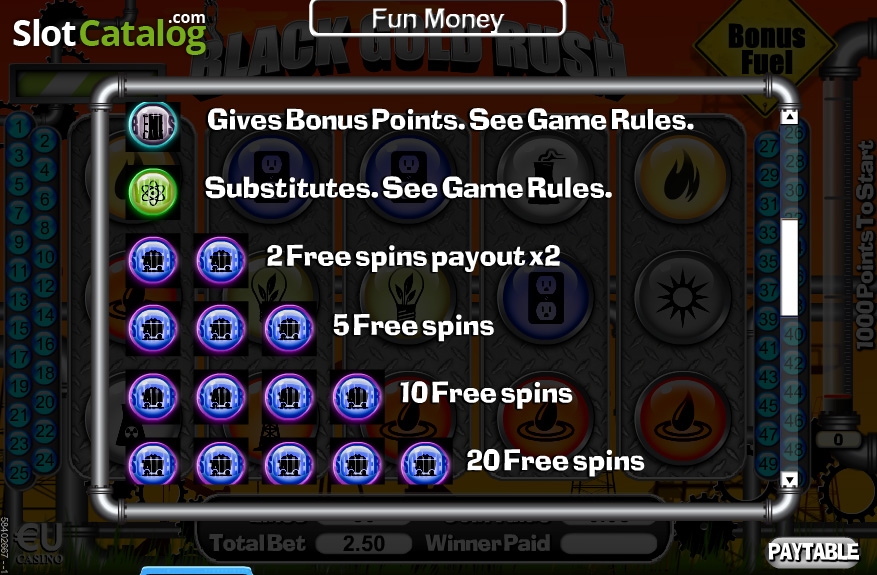Click the Bonus Fuel yellow sign
This screenshot has width=877, height=575.
point(766,49)
